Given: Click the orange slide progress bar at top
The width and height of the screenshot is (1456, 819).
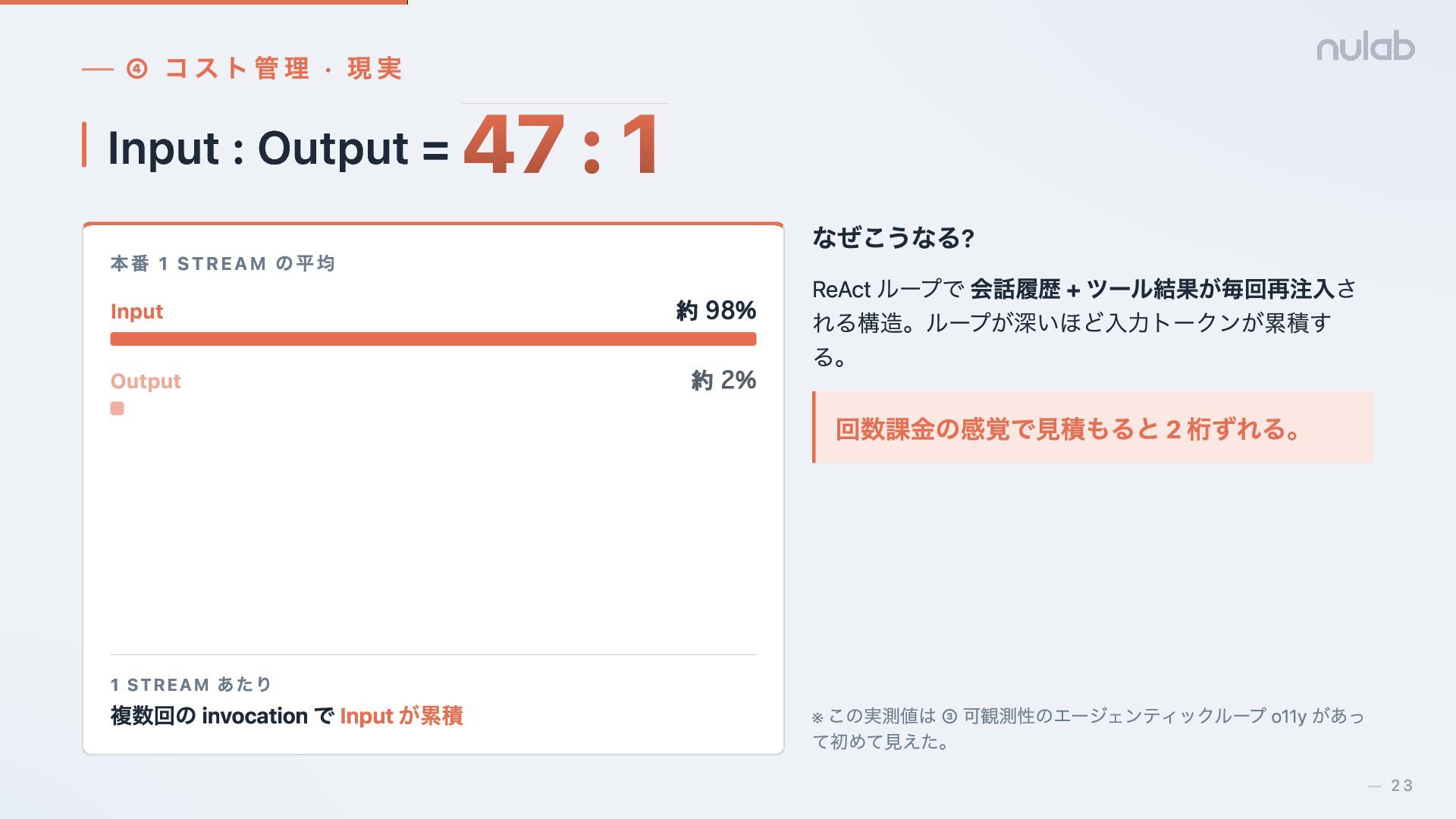Looking at the screenshot, I should click(203, 2).
